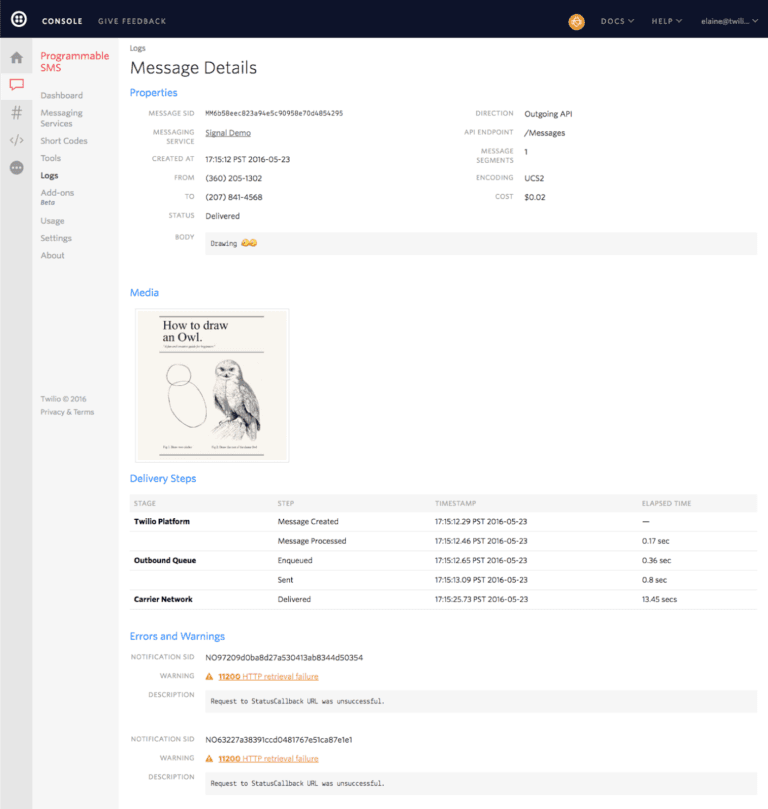
Task: Click the Twilio logo icon
Action: (17, 20)
